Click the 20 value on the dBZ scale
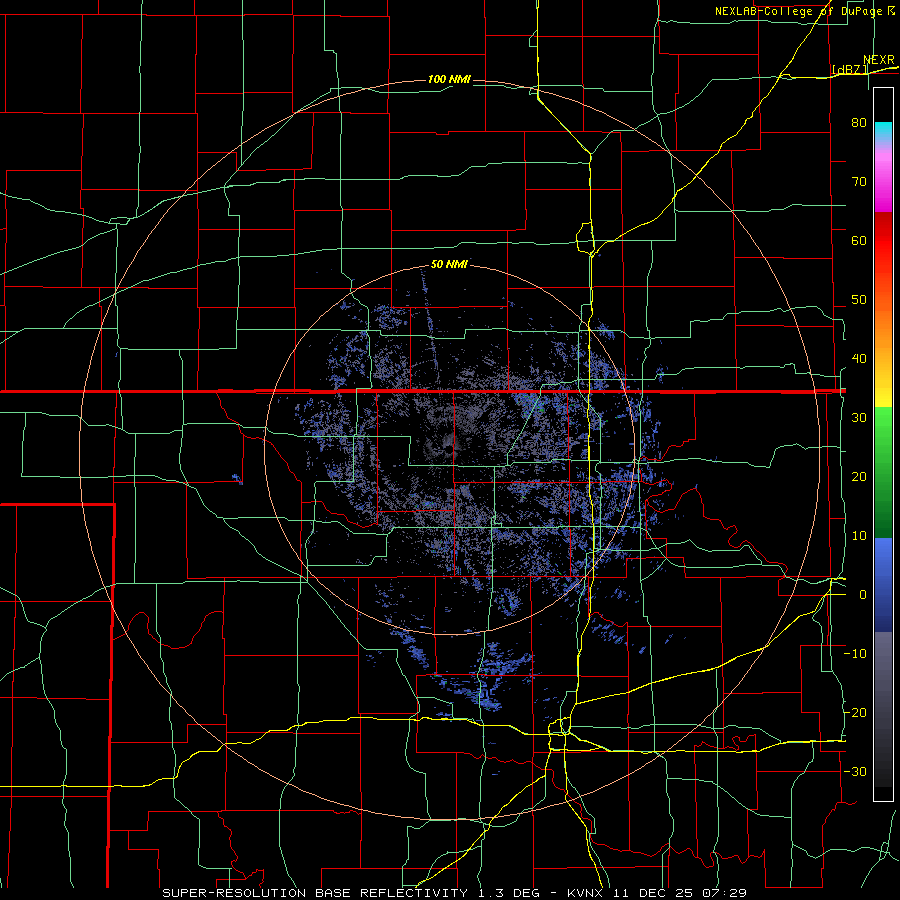The image size is (900, 900). pyautogui.click(x=859, y=476)
